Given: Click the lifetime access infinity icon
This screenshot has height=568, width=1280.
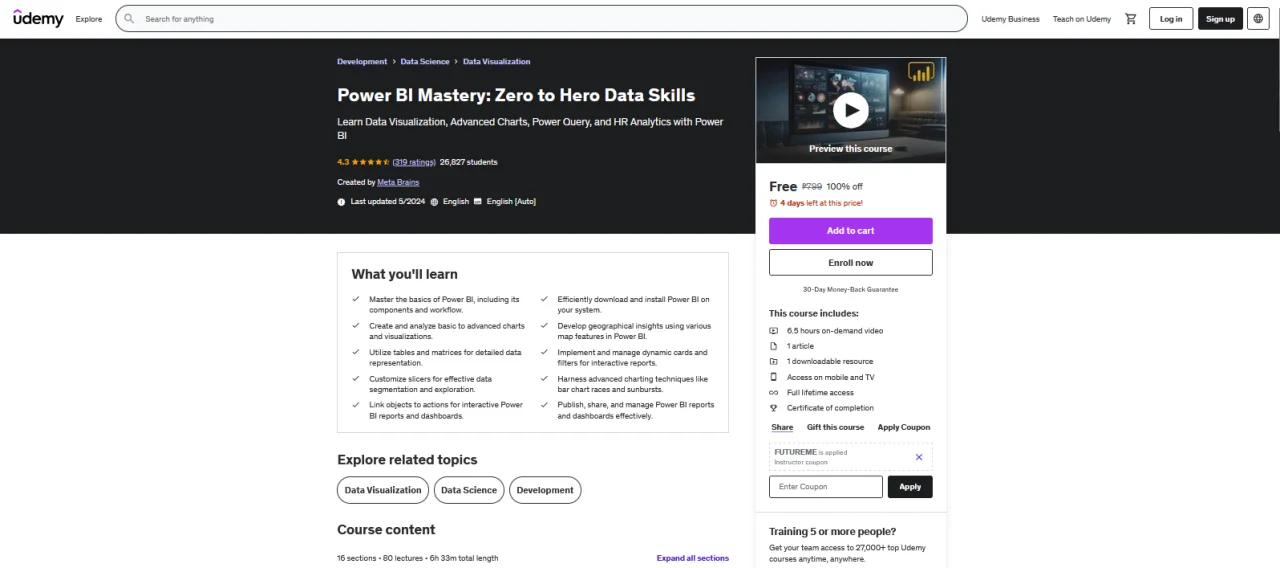Looking at the screenshot, I should tap(773, 392).
